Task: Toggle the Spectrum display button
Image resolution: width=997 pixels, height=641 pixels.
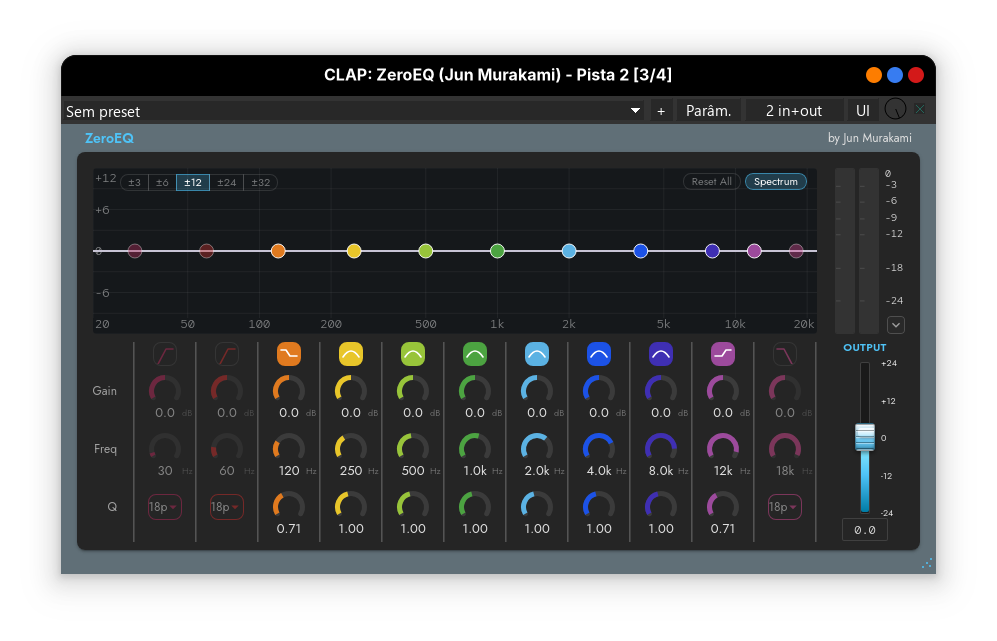Action: [x=776, y=182]
